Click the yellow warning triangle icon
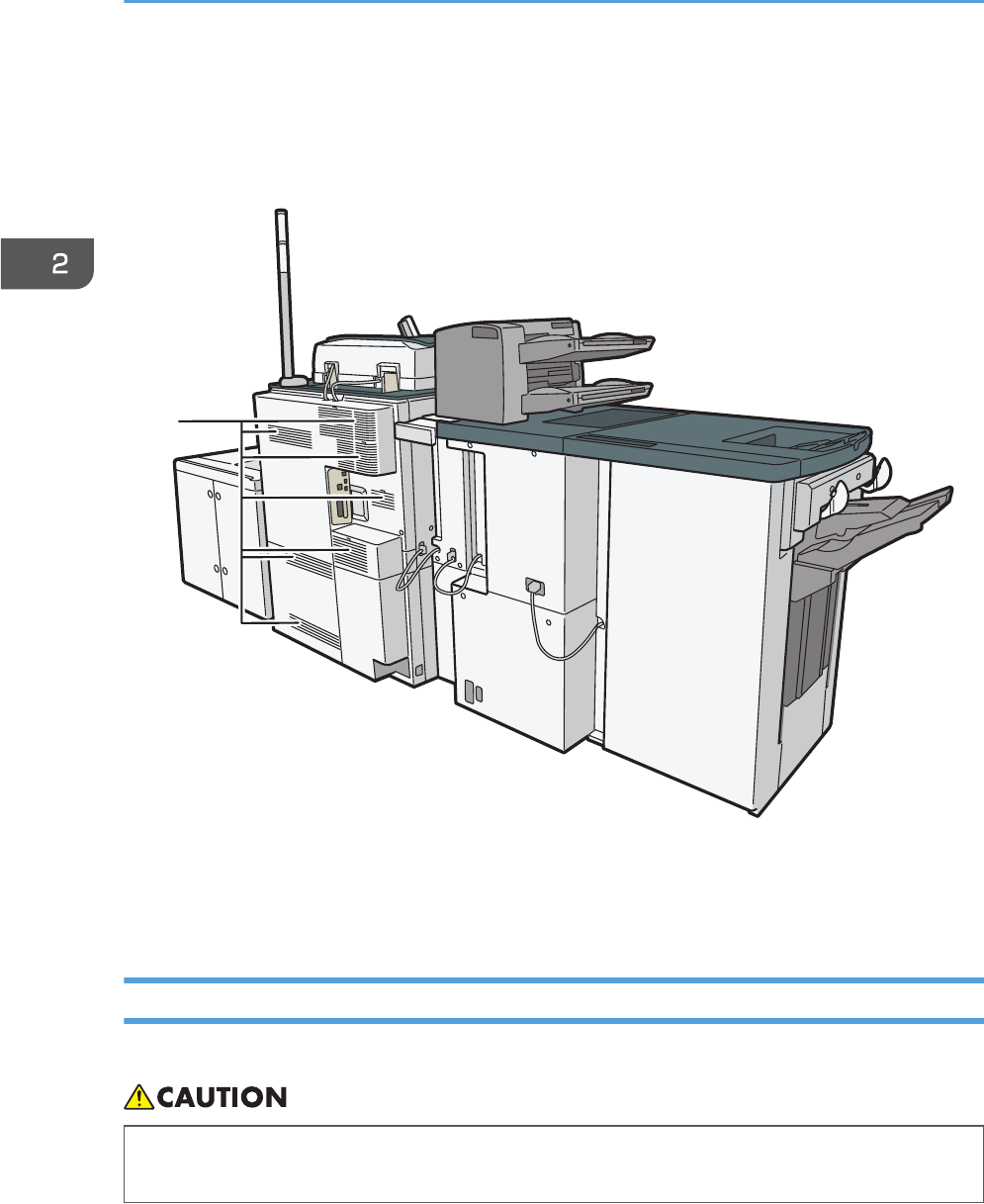 point(139,1096)
